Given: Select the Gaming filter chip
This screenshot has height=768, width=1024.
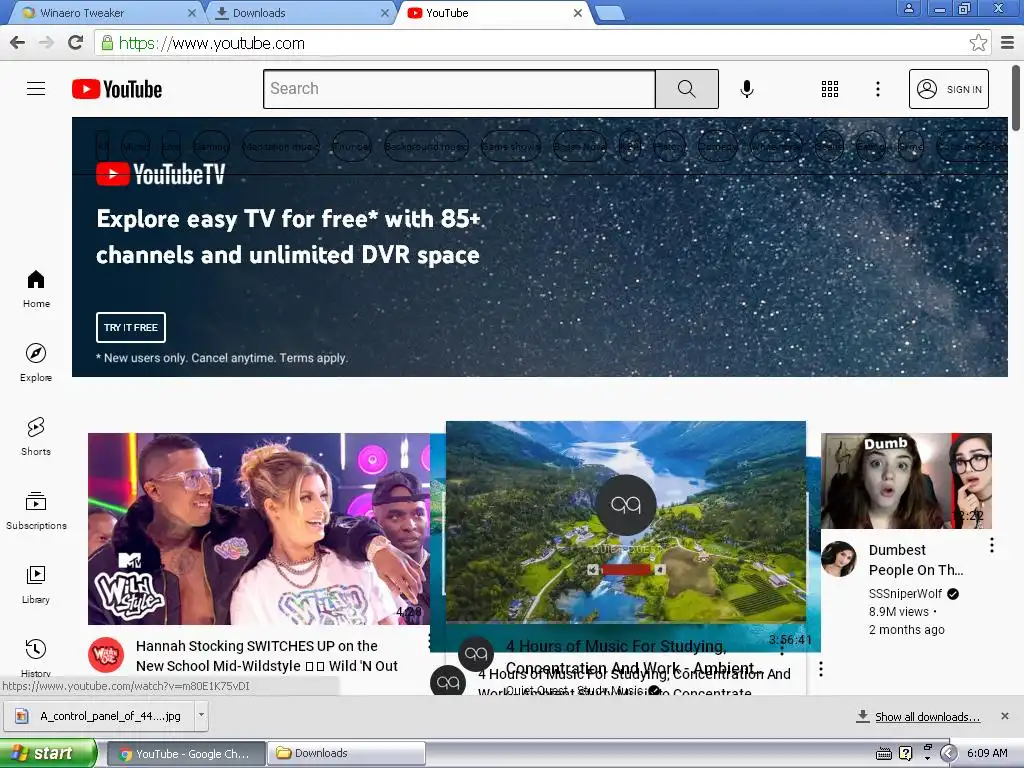Looking at the screenshot, I should point(212,146).
